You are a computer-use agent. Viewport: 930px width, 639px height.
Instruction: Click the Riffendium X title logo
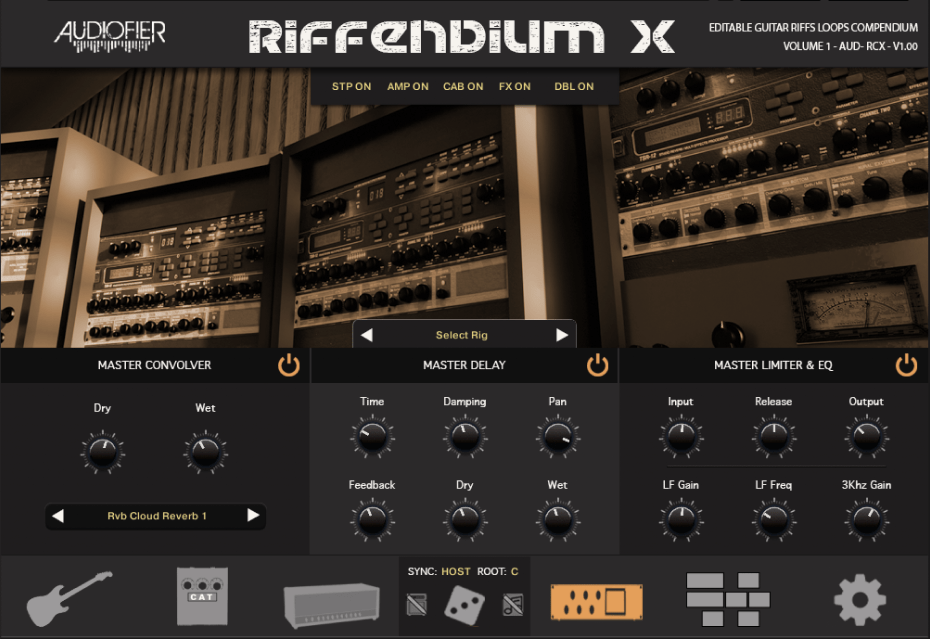click(461, 37)
